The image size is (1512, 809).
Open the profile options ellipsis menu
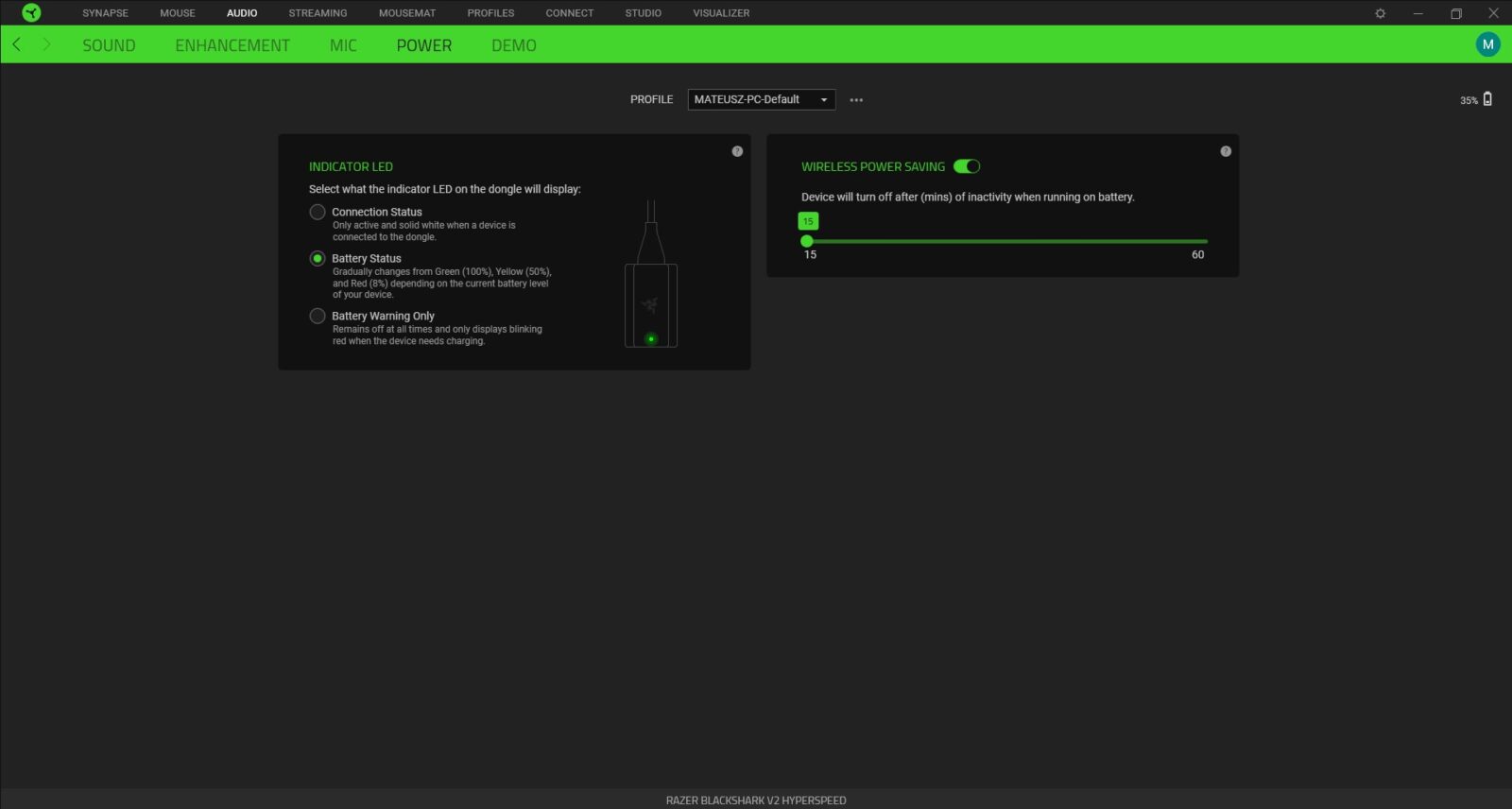click(x=856, y=100)
